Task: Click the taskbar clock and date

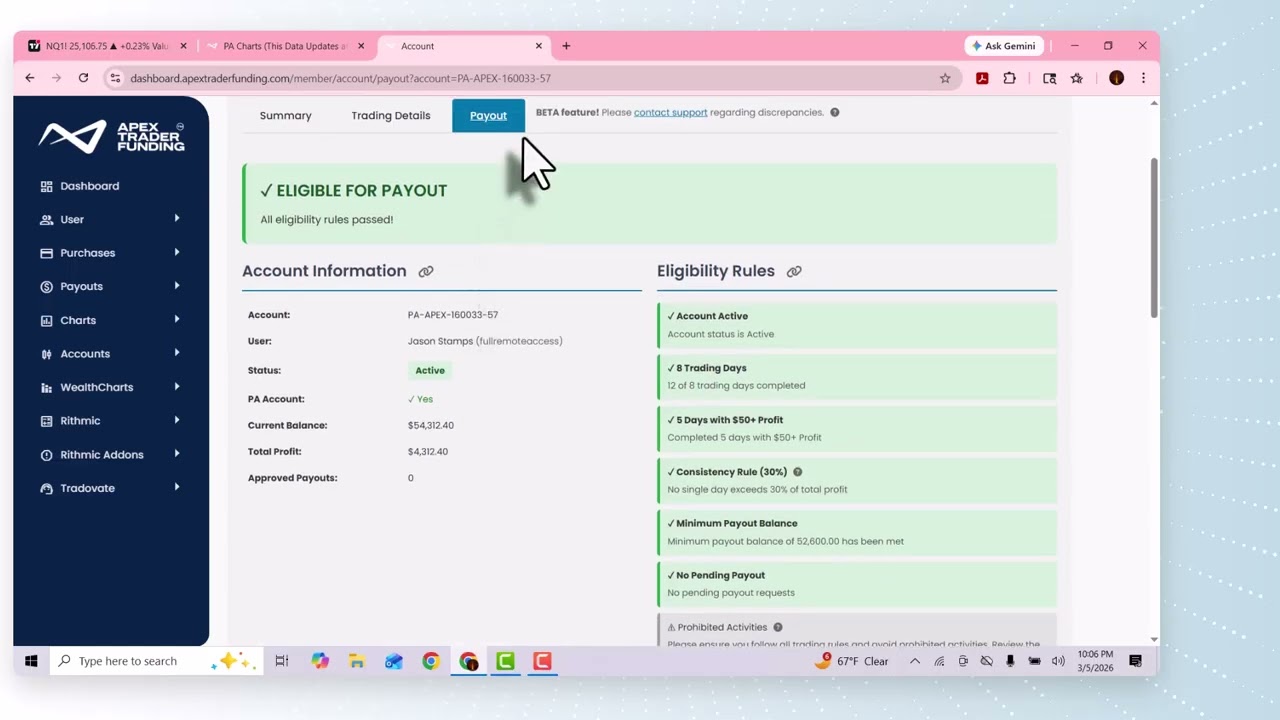Action: pos(1095,661)
